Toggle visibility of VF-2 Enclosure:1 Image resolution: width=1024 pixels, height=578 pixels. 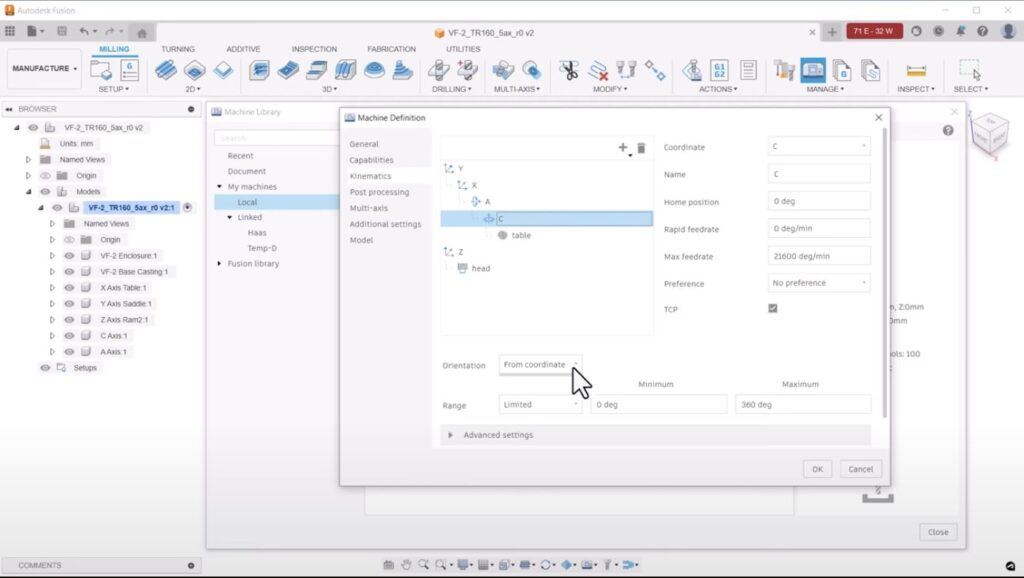(x=69, y=256)
